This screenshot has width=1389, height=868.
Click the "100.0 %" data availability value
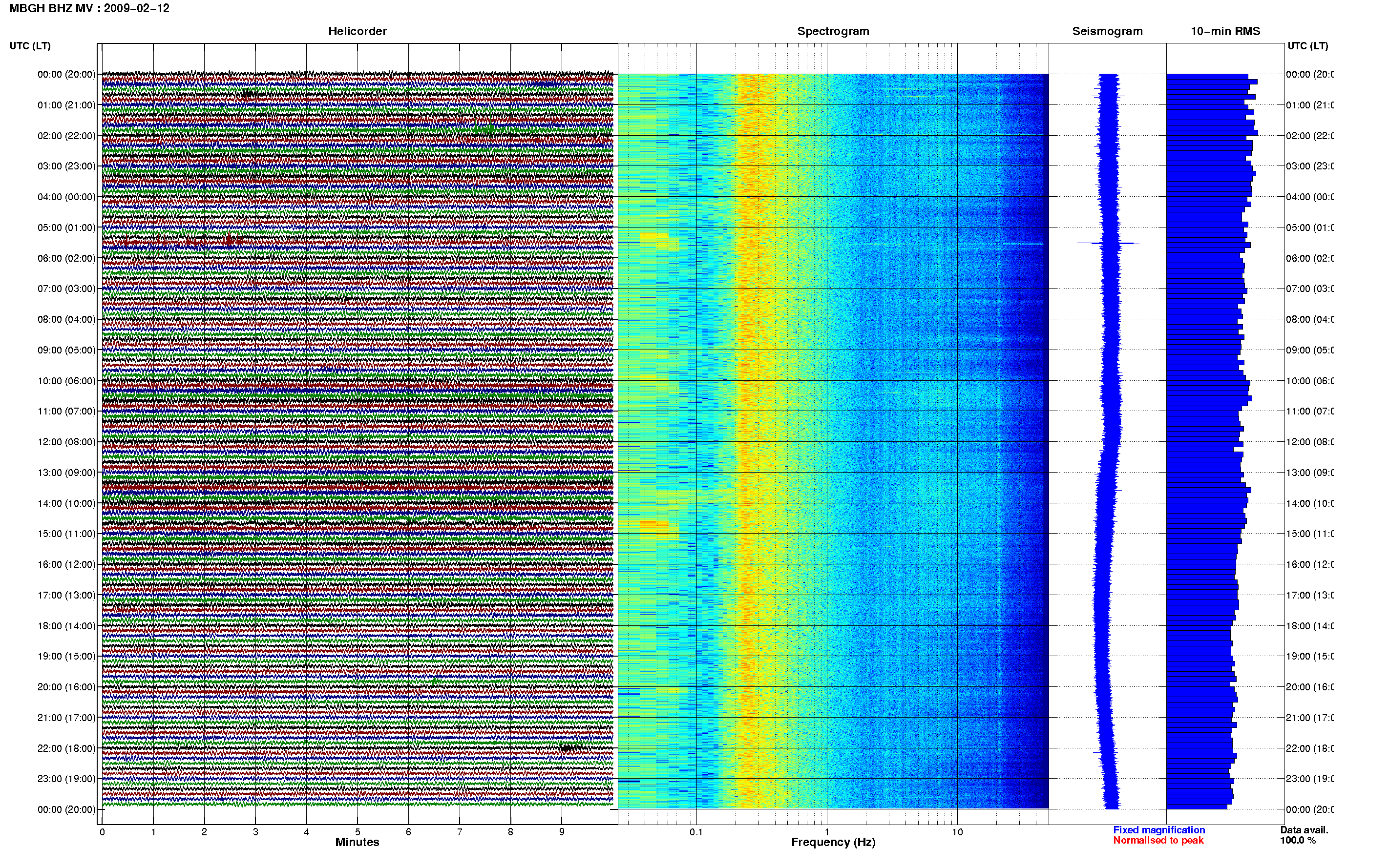(x=1298, y=840)
